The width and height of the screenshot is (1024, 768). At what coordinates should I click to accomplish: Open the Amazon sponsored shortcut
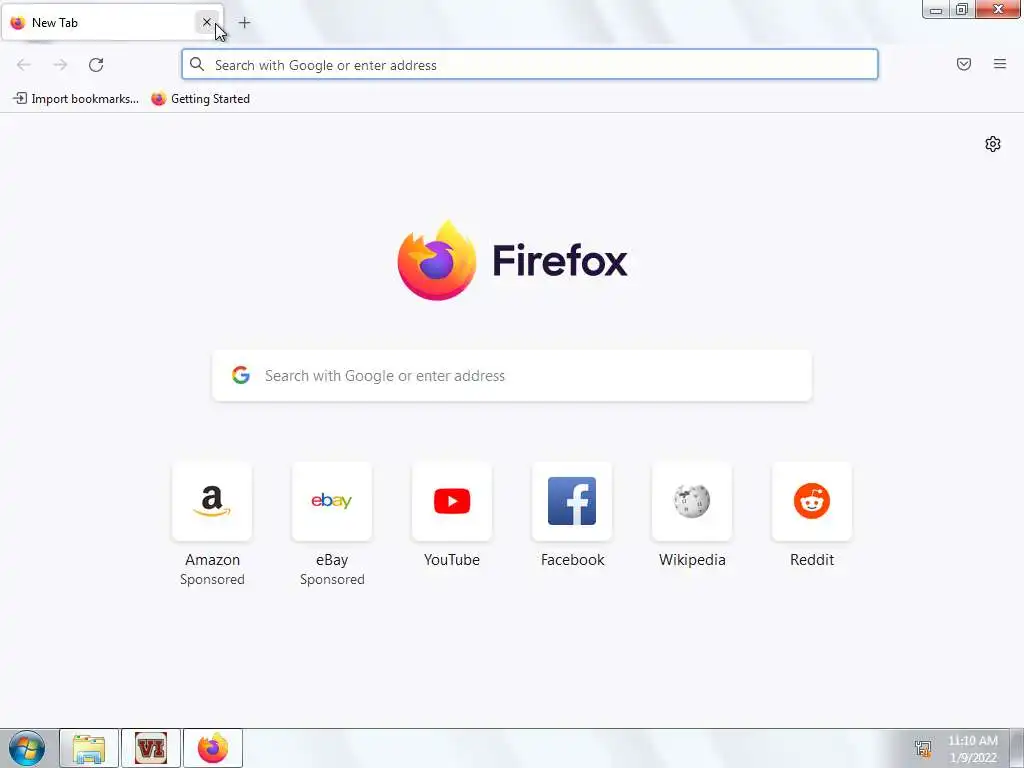212,502
